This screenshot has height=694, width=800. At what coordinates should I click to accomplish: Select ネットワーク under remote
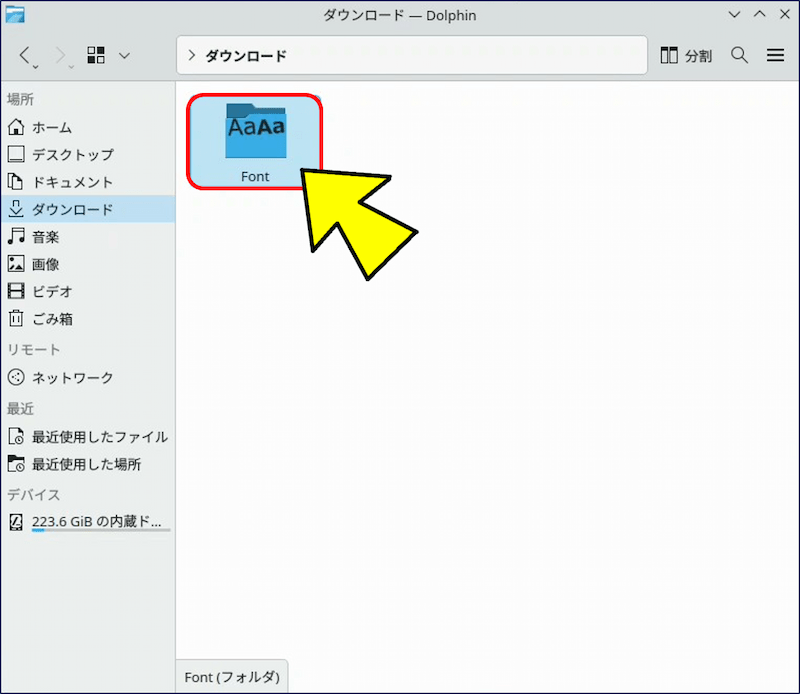72,377
